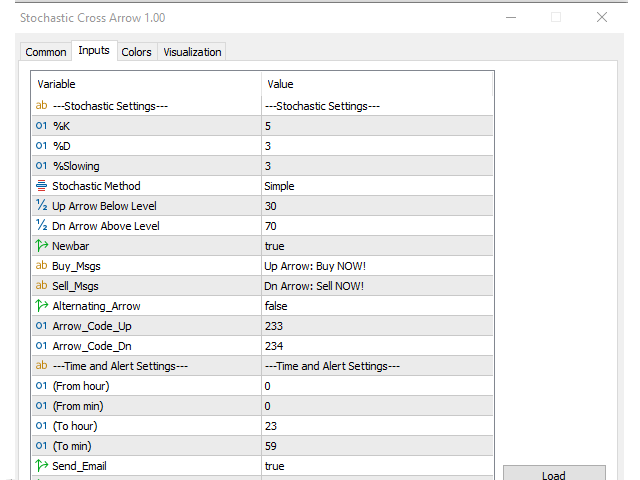Image resolution: width=640 pixels, height=480 pixels.
Task: Edit the (To hour) value 23
Action: coord(377,426)
